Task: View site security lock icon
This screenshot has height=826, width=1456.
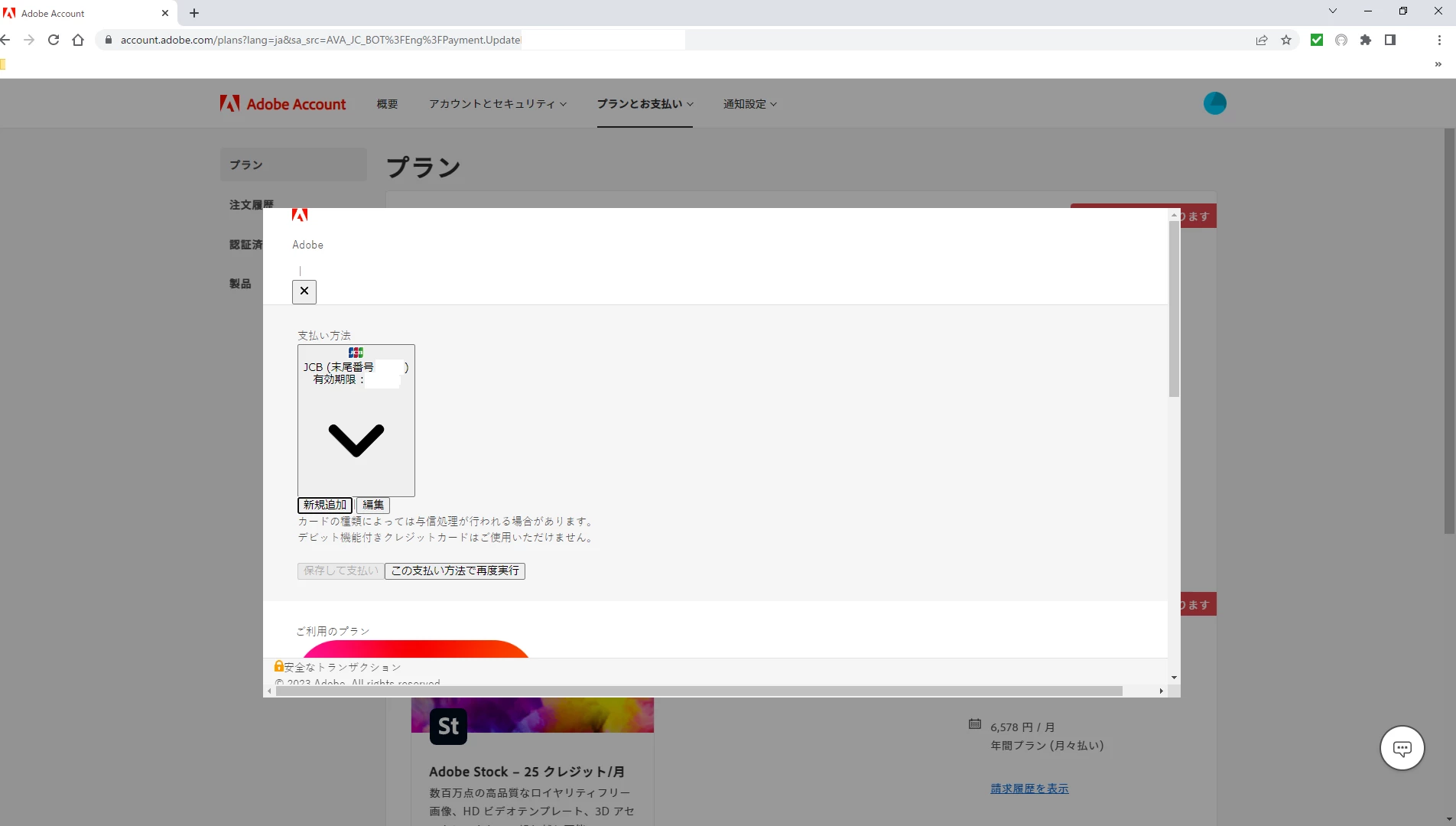Action: pos(109,40)
